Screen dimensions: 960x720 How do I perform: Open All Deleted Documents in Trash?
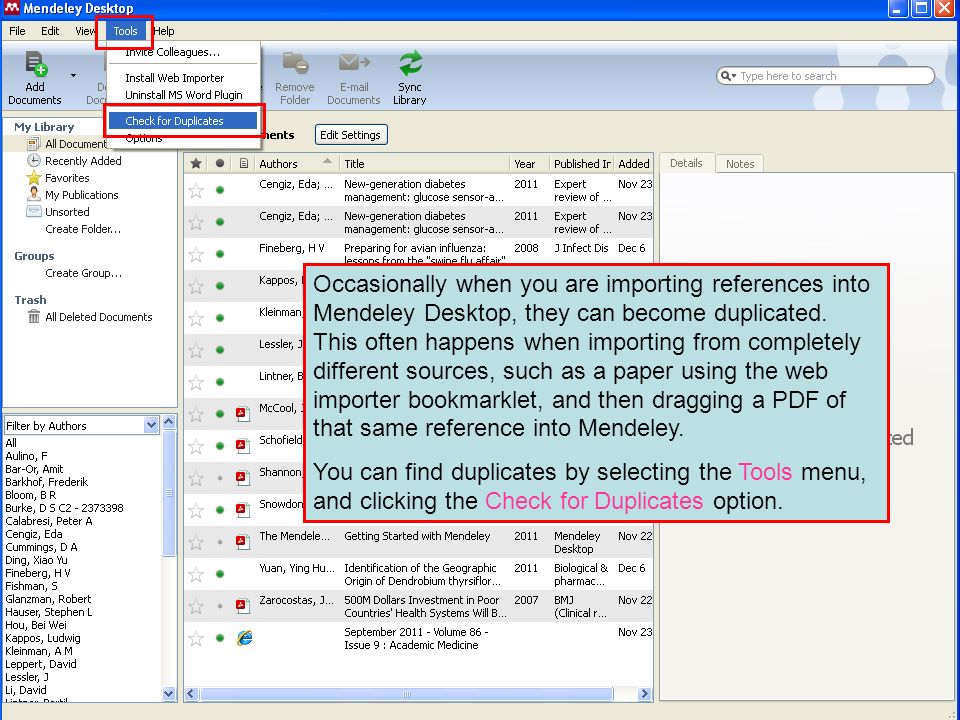pyautogui.click(x=98, y=317)
